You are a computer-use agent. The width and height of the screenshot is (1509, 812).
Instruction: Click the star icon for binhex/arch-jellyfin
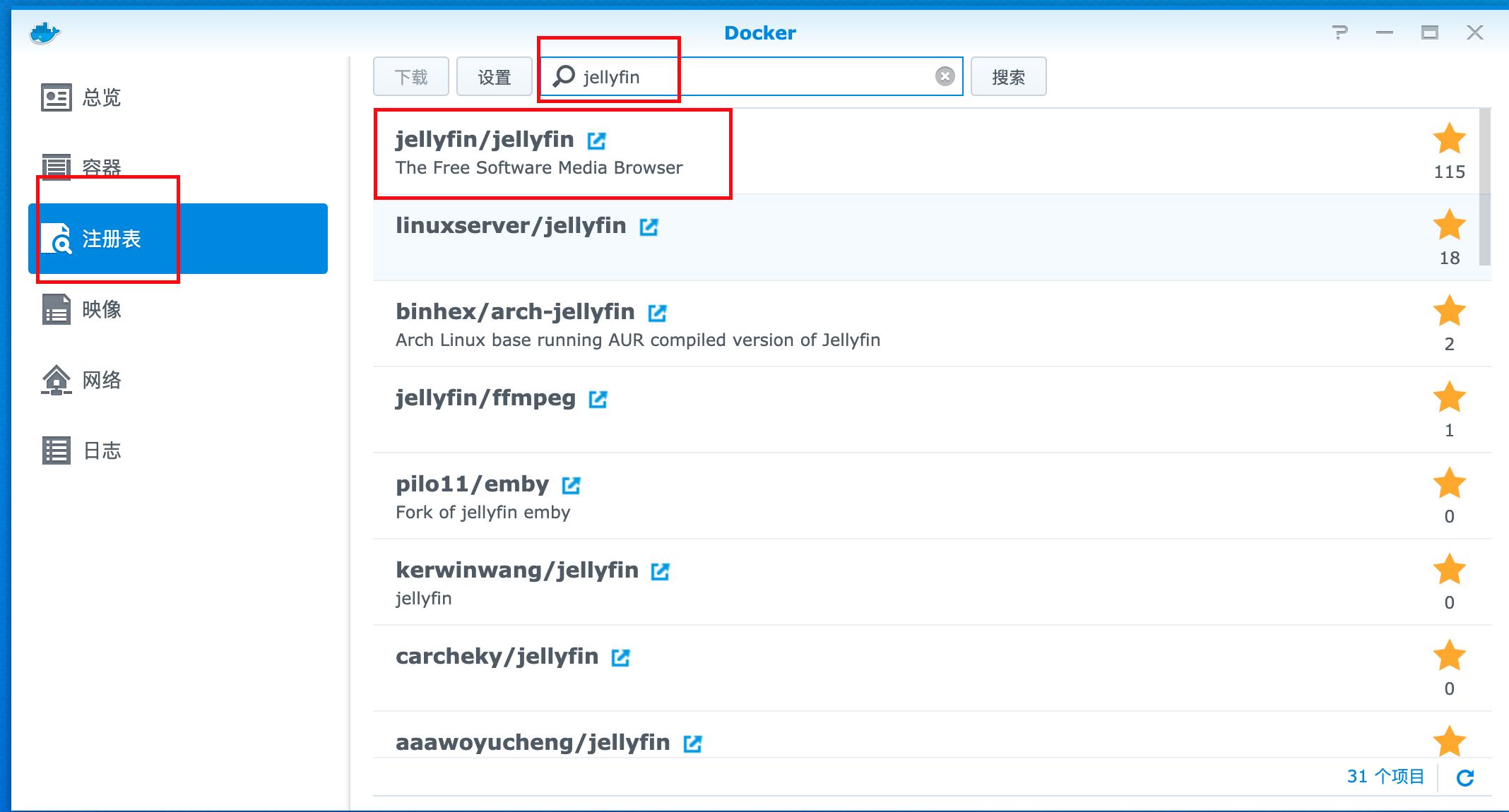coord(1450,311)
